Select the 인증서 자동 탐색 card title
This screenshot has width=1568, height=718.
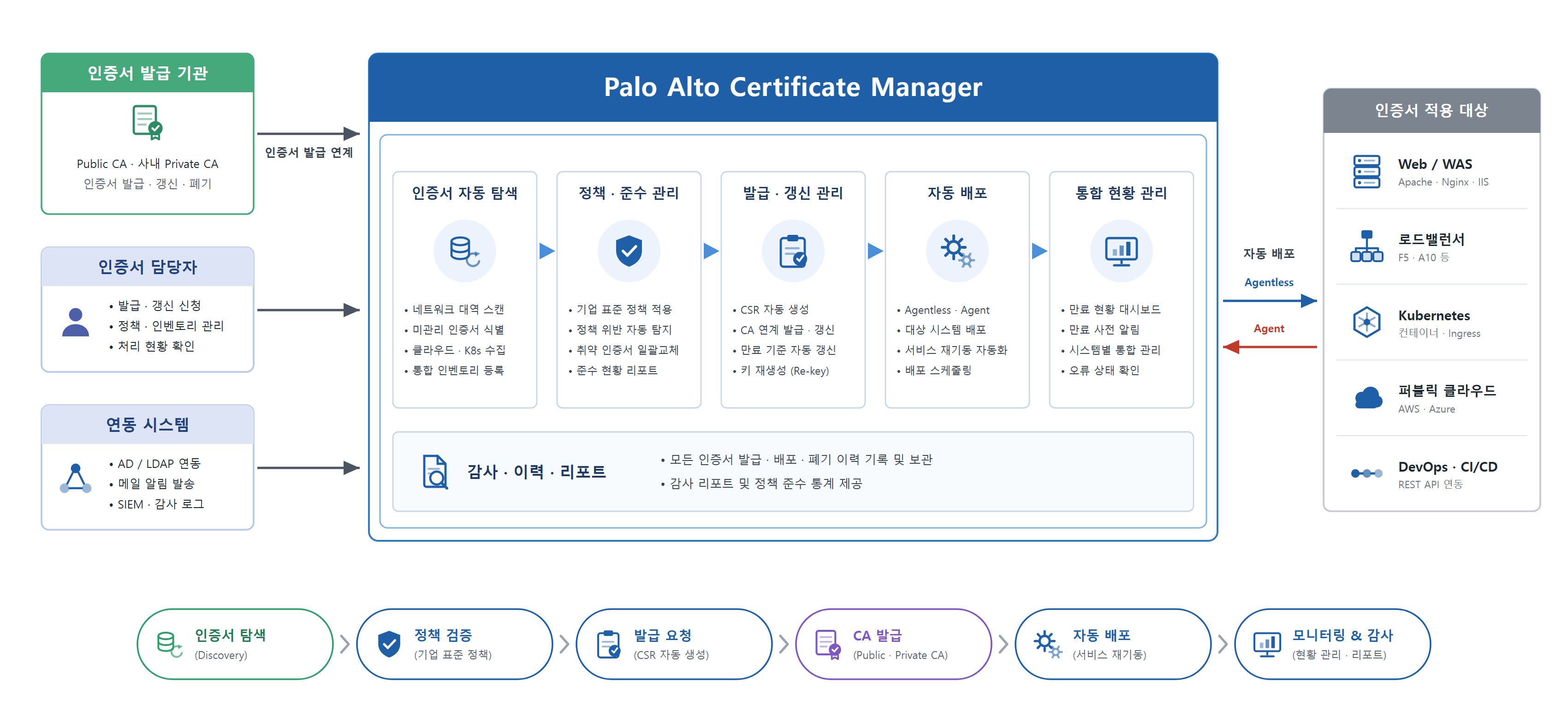coord(465,193)
